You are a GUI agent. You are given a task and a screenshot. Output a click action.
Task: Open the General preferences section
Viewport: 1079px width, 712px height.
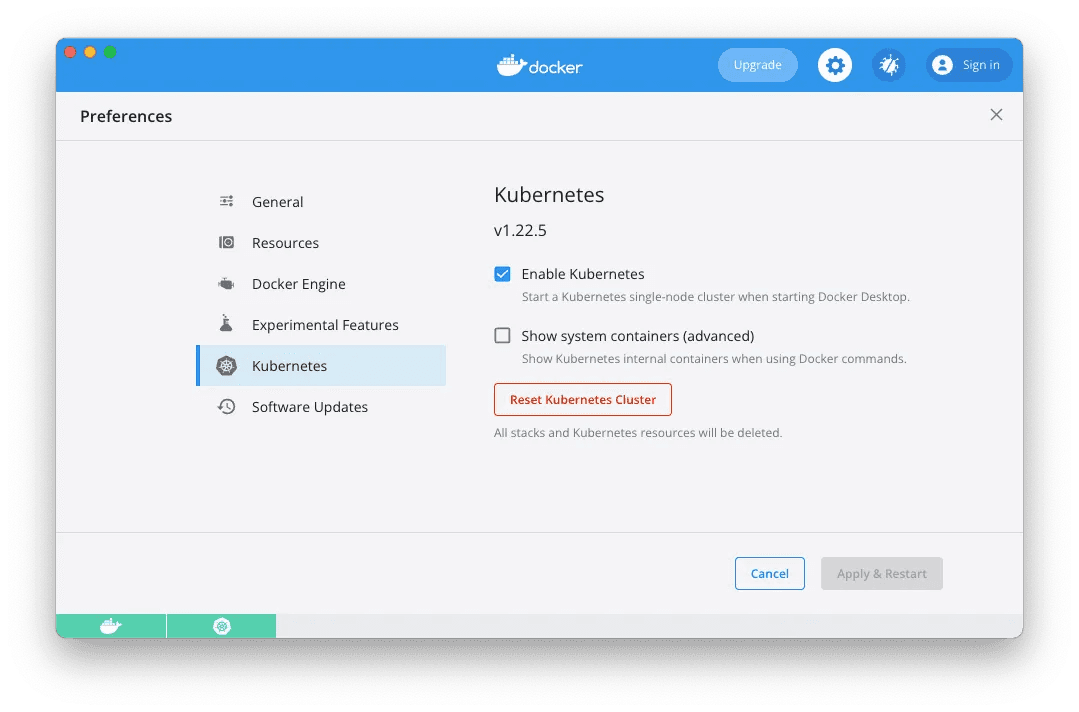pos(277,202)
